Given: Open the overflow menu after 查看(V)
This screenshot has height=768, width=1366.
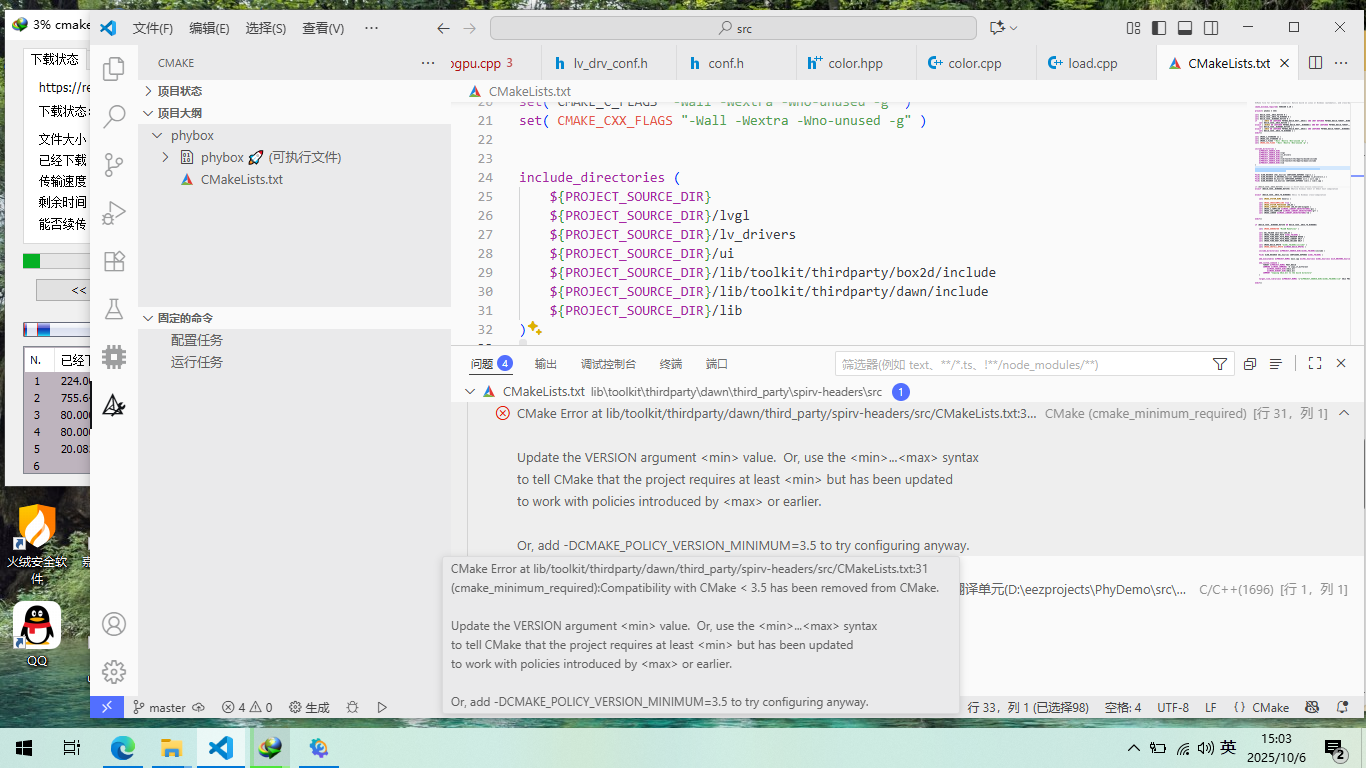Looking at the screenshot, I should click(371, 28).
